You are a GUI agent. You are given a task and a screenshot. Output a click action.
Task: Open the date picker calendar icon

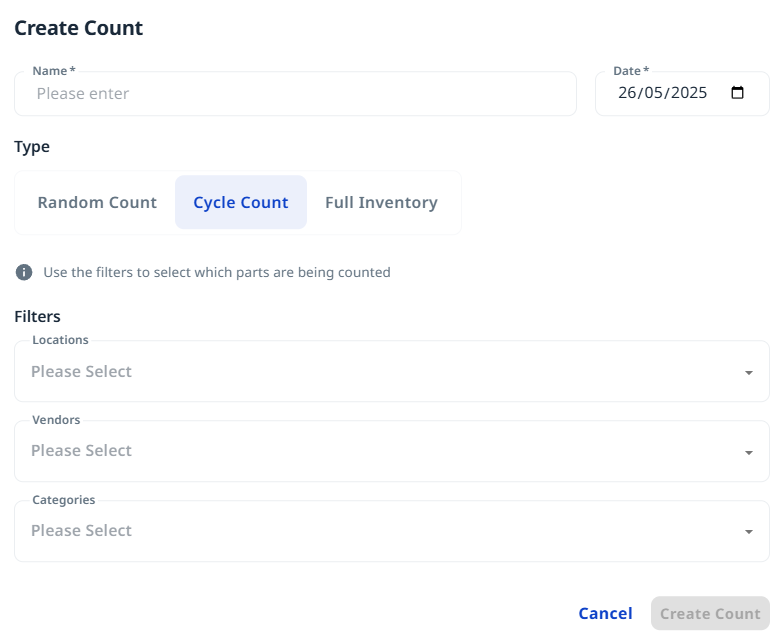pyautogui.click(x=738, y=93)
